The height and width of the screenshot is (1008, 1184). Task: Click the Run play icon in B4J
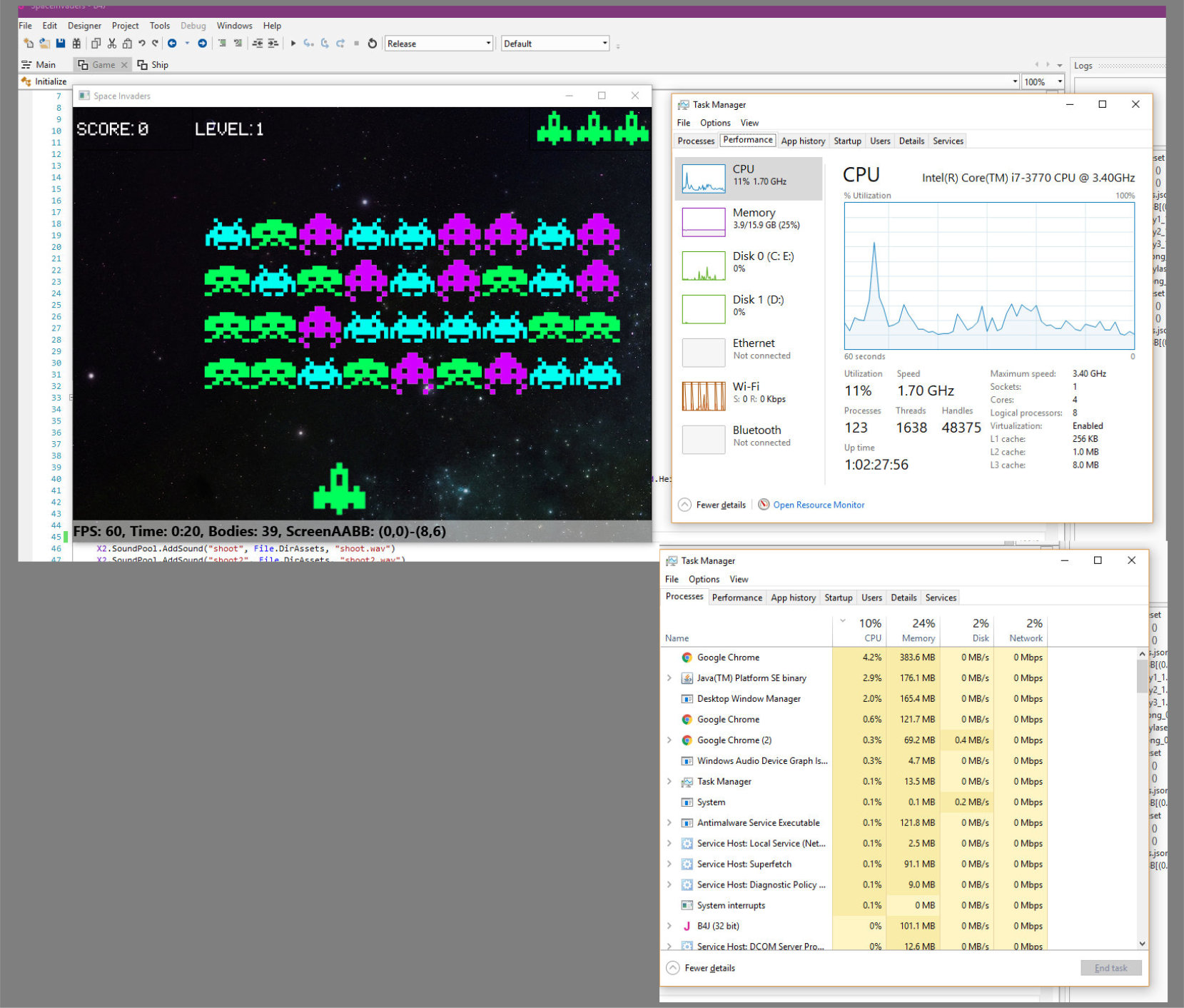(x=293, y=44)
